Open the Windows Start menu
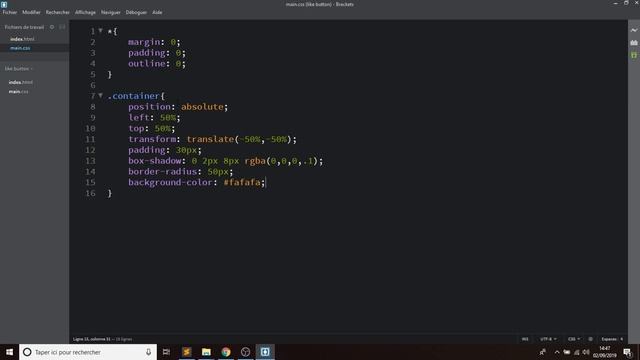 [9, 352]
